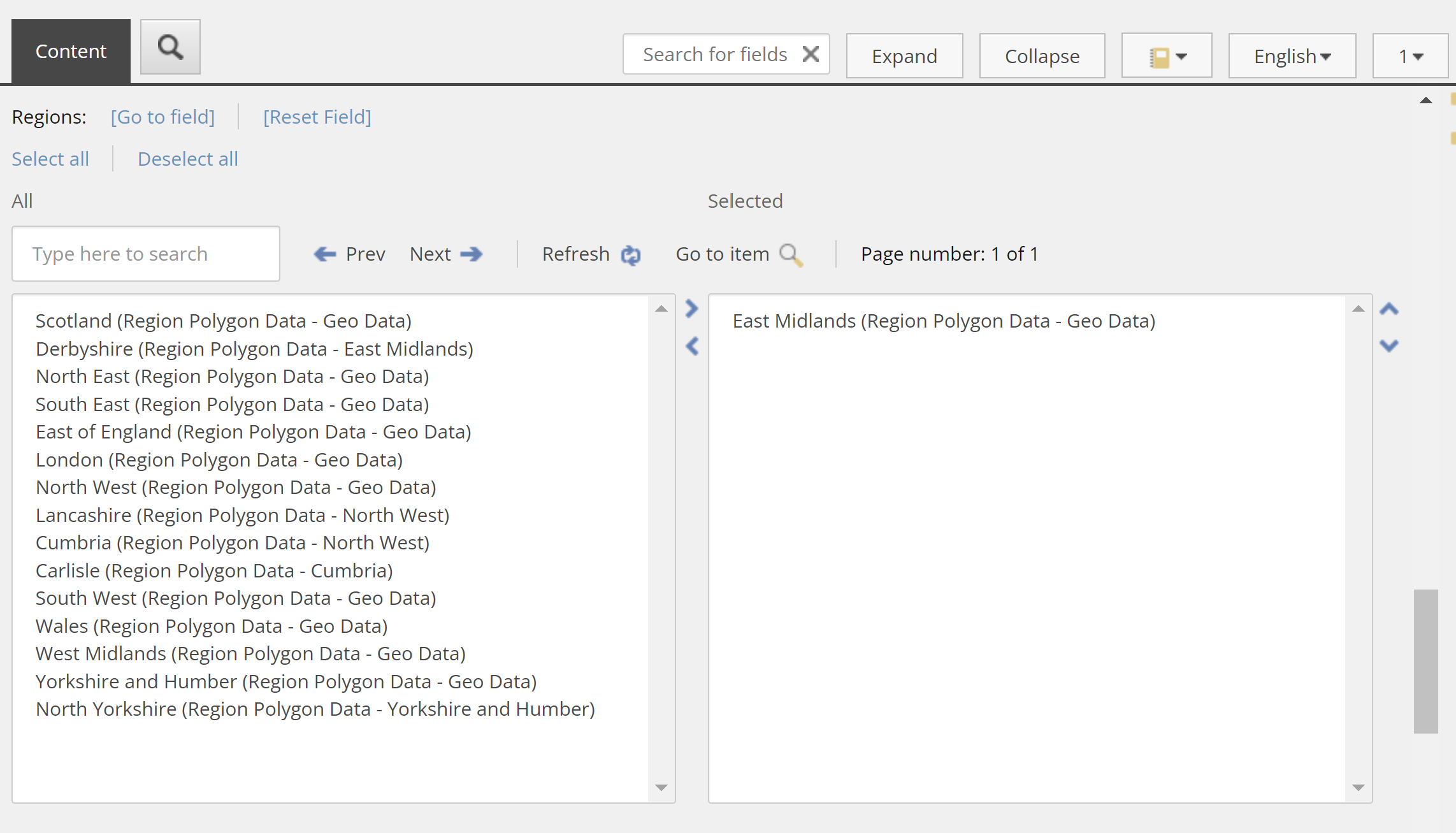Image resolution: width=1456 pixels, height=833 pixels.
Task: Click the Expand button
Action: click(x=904, y=56)
